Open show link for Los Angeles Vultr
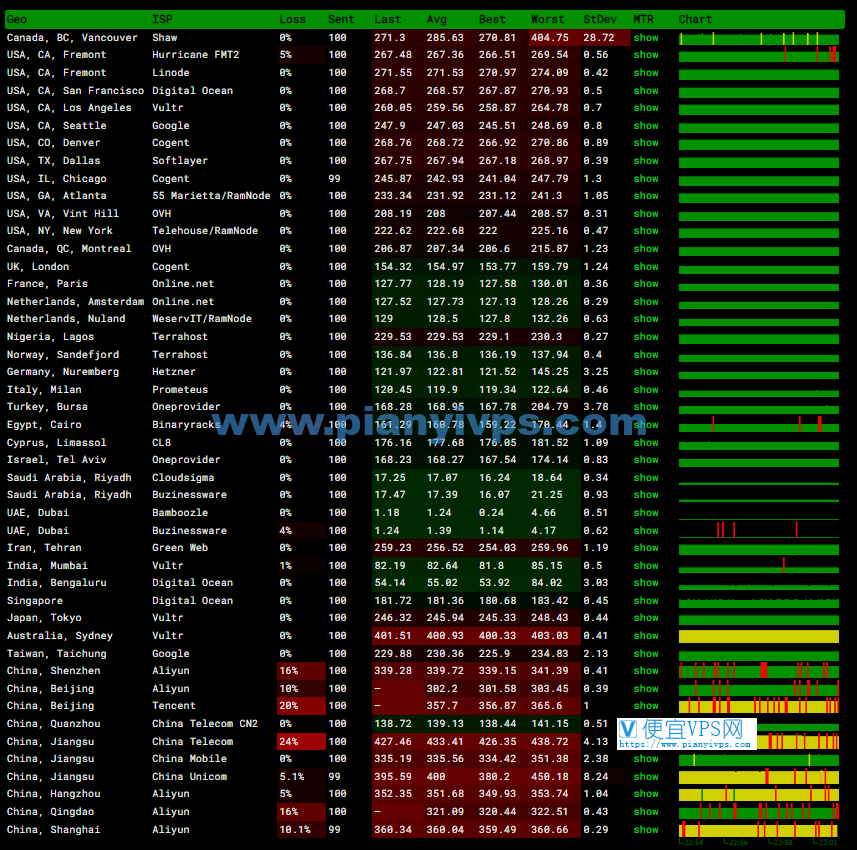 click(x=645, y=108)
